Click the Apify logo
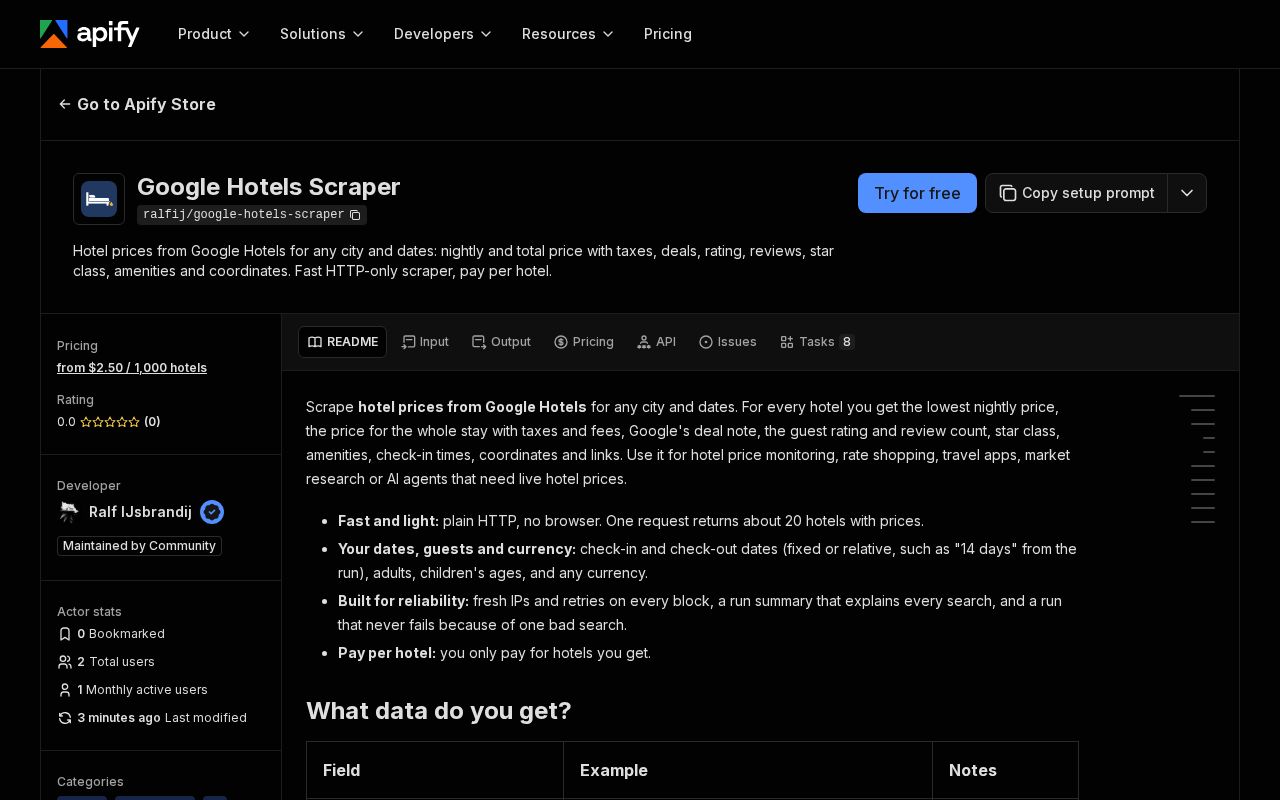This screenshot has height=800, width=1280. 90,34
